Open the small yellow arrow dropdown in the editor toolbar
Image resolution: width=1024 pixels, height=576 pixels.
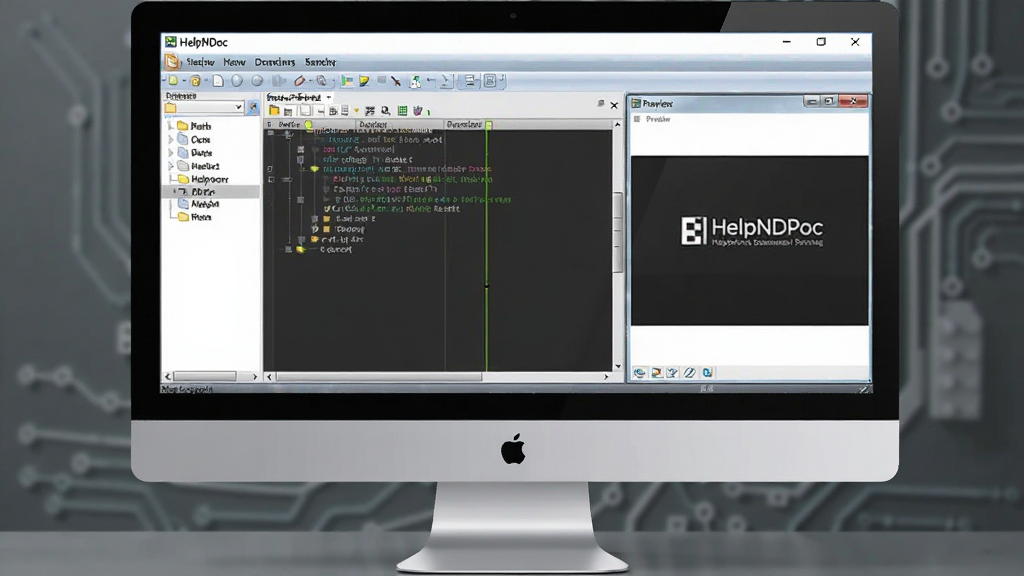click(357, 111)
